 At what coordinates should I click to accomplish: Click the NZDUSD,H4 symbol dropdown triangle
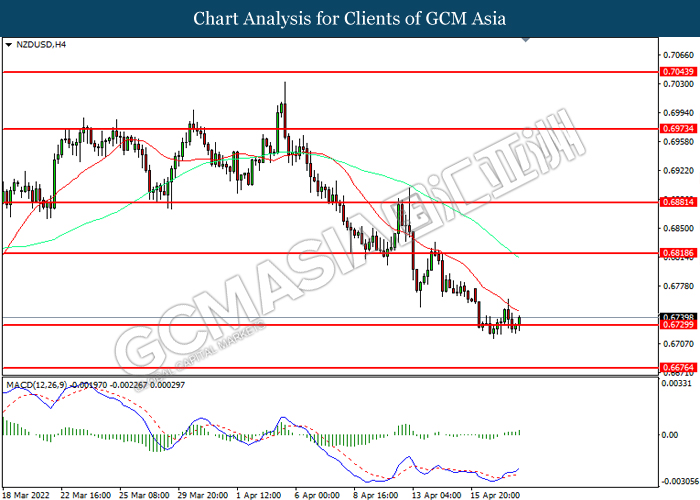coord(8,45)
